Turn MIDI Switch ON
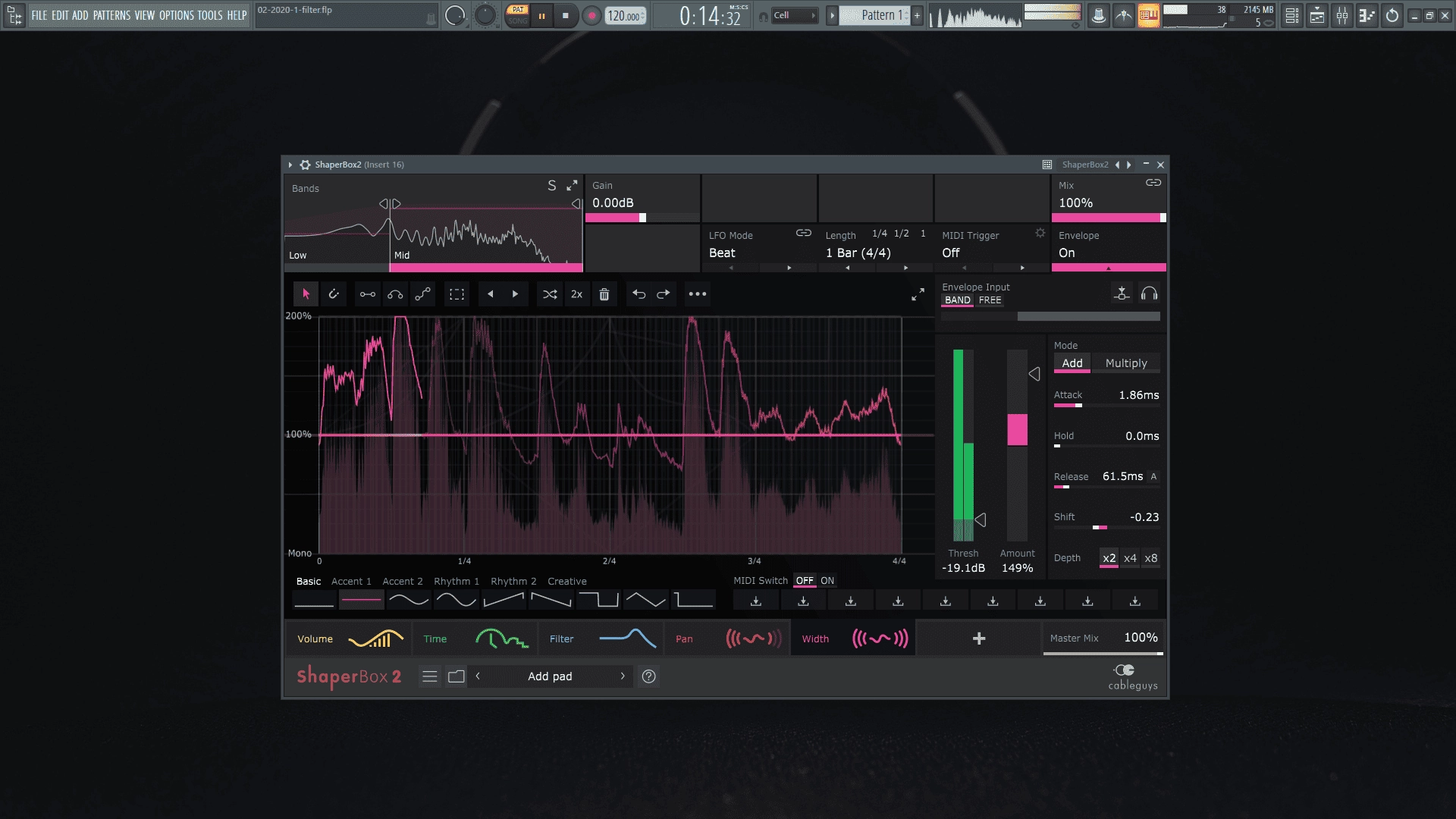Screen dimensions: 1456x819 [827, 581]
